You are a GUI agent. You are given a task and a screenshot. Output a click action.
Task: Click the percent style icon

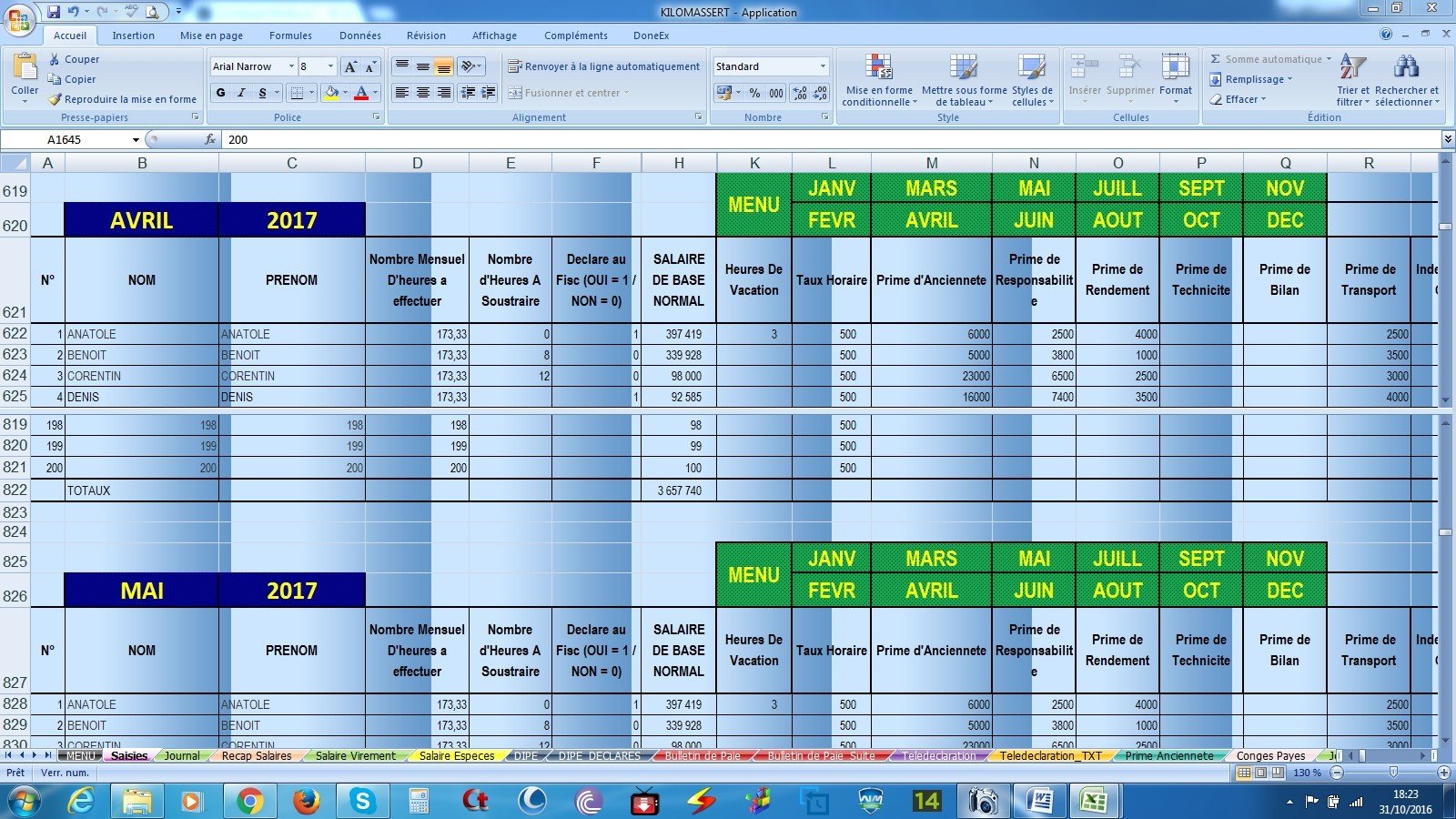pos(754,93)
